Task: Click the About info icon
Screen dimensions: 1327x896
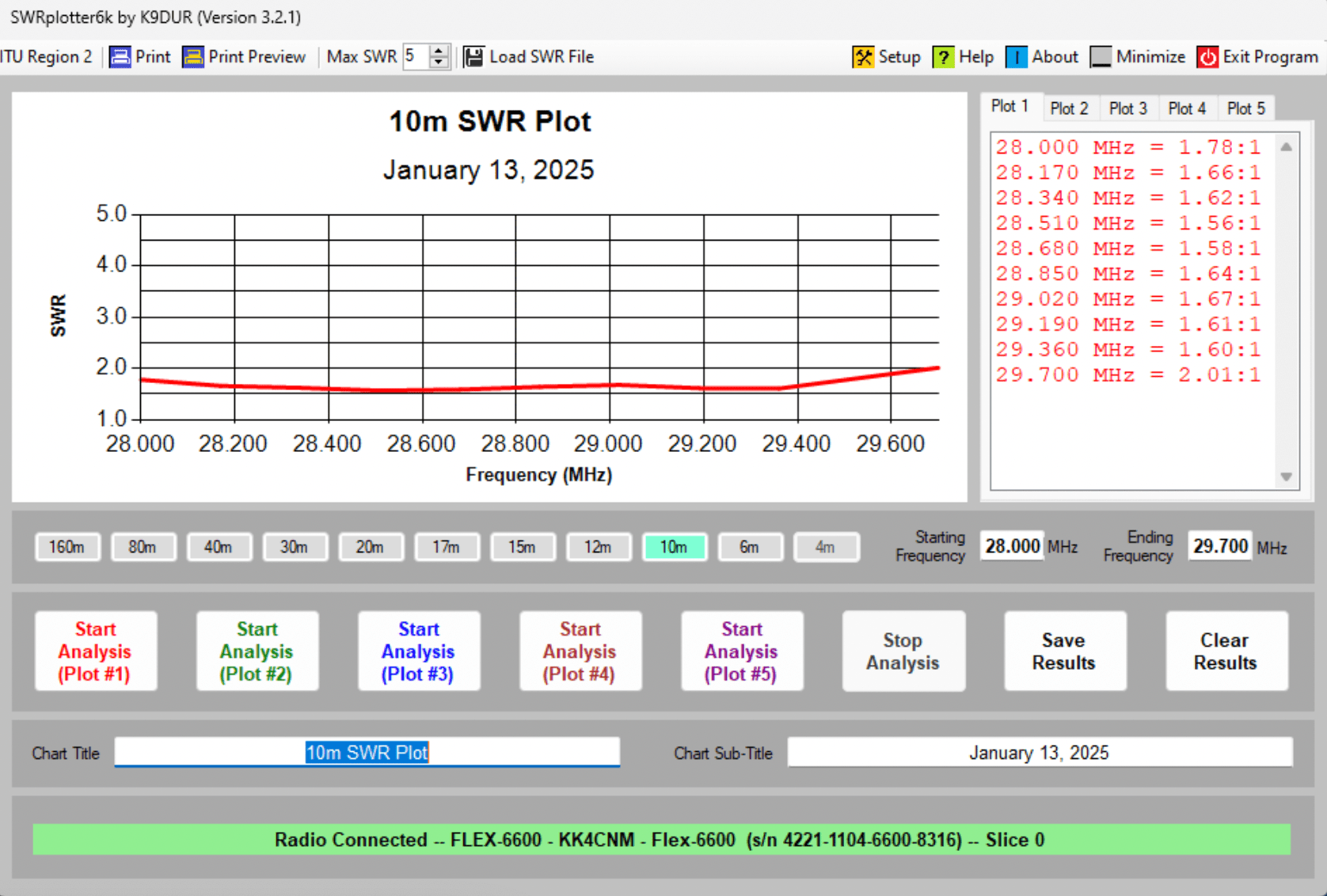Action: (x=1017, y=57)
